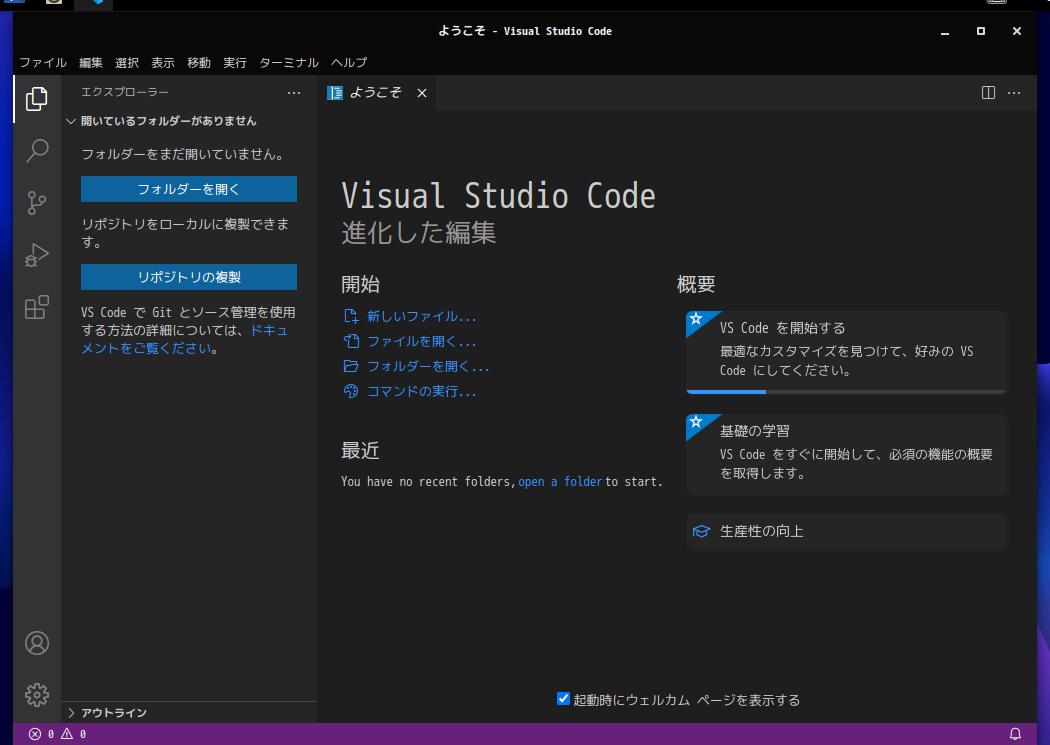Screen dimensions: 1050x745
Task: Click フォルダーをまだ開いていません text
Action: tap(185, 155)
